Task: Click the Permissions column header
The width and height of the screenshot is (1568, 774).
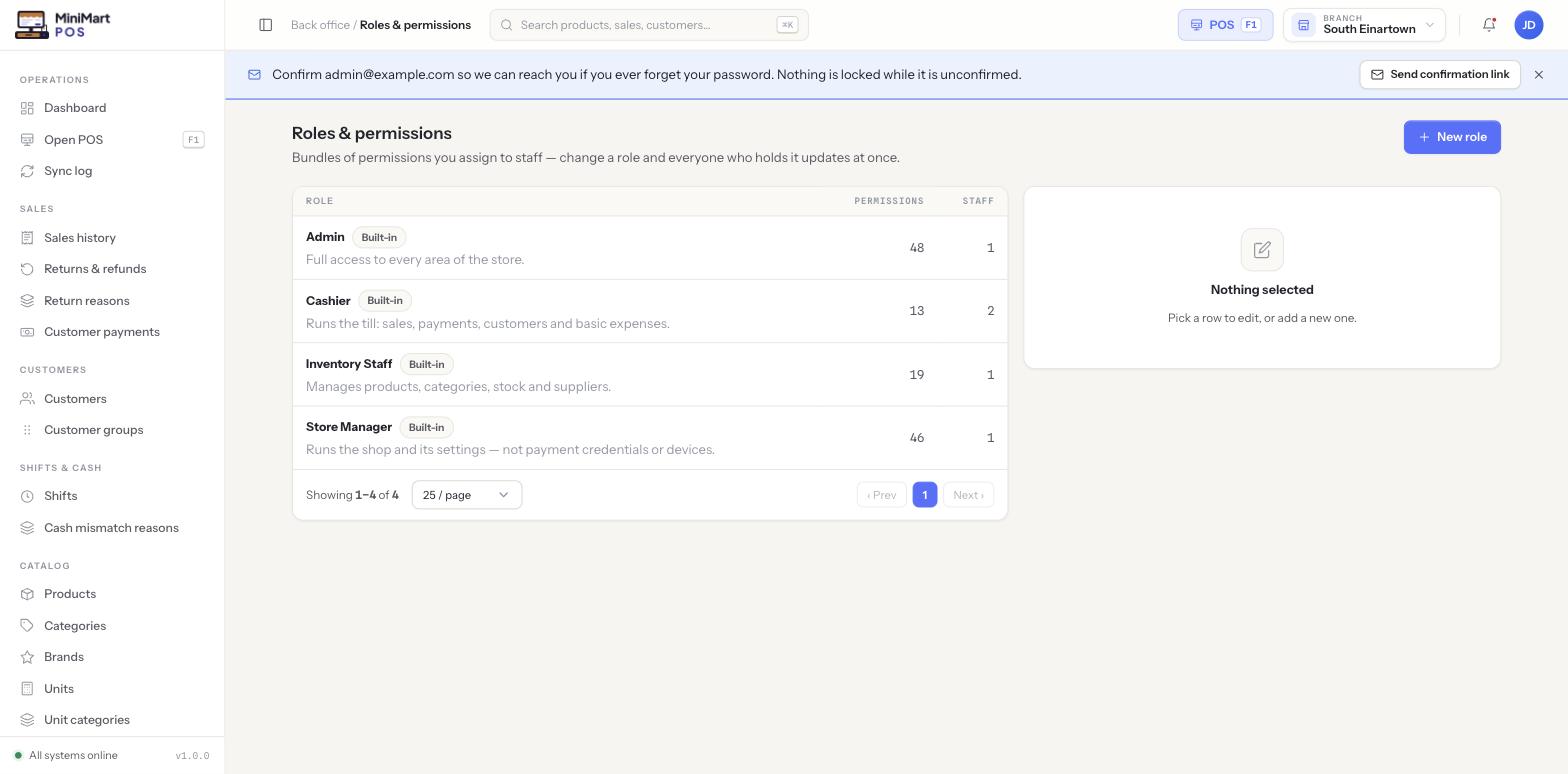Action: [x=889, y=201]
